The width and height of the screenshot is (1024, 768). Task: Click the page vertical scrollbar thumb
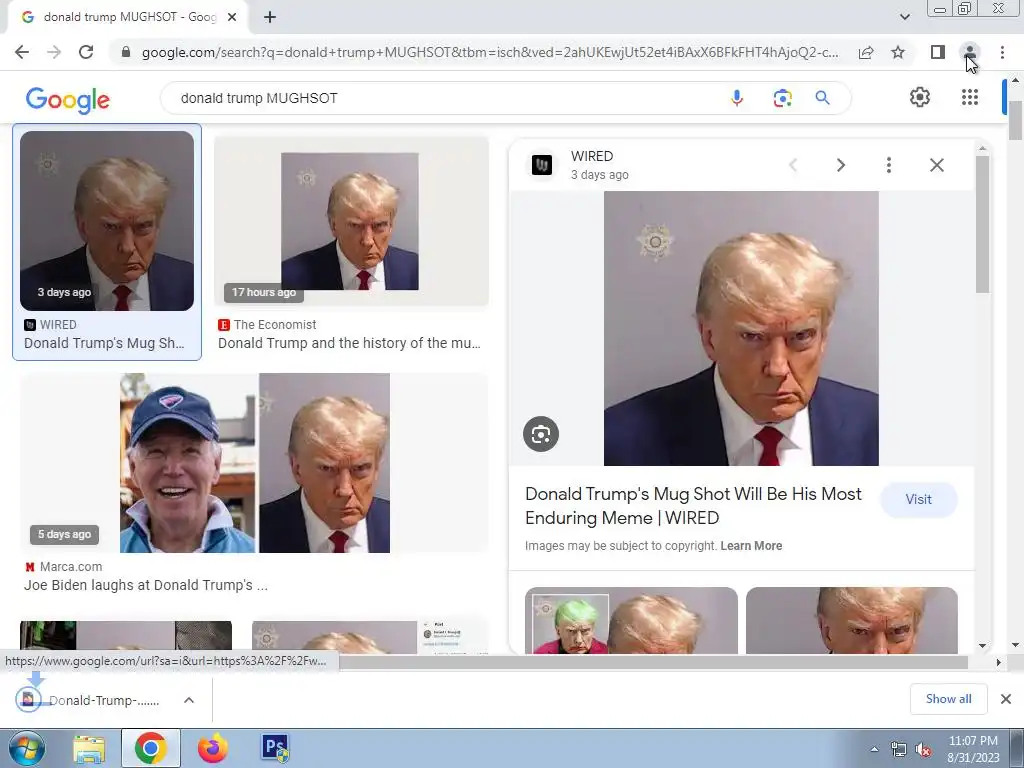(1015, 120)
